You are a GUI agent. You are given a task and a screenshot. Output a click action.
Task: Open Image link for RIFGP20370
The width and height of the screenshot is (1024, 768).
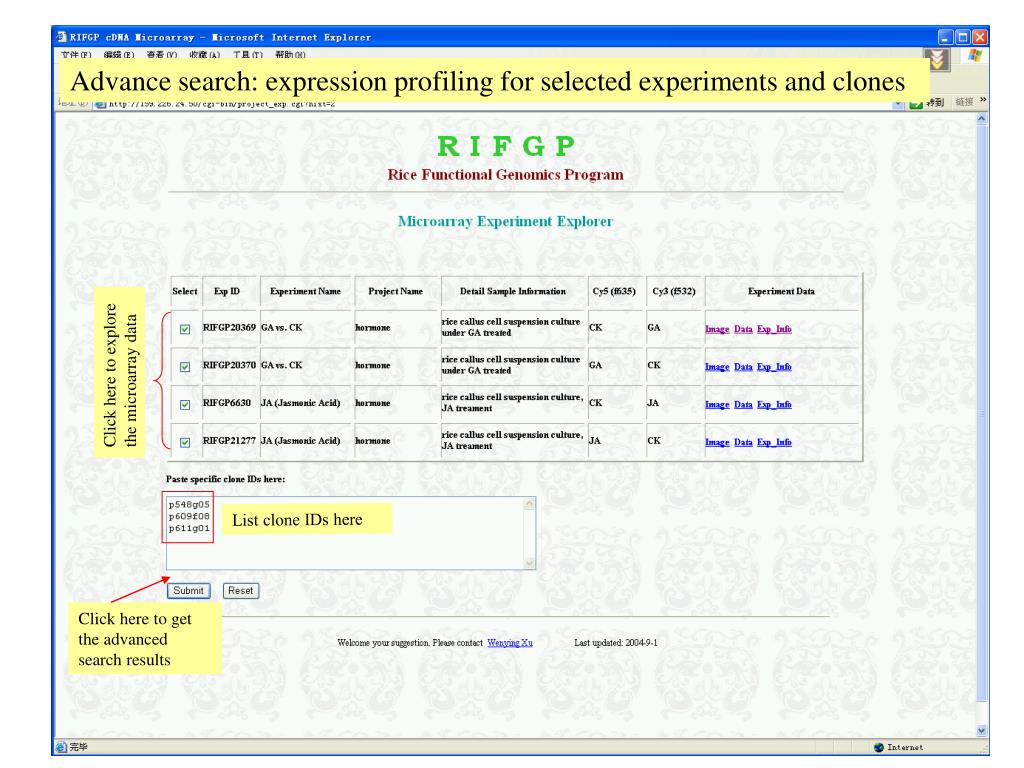pyautogui.click(x=717, y=367)
